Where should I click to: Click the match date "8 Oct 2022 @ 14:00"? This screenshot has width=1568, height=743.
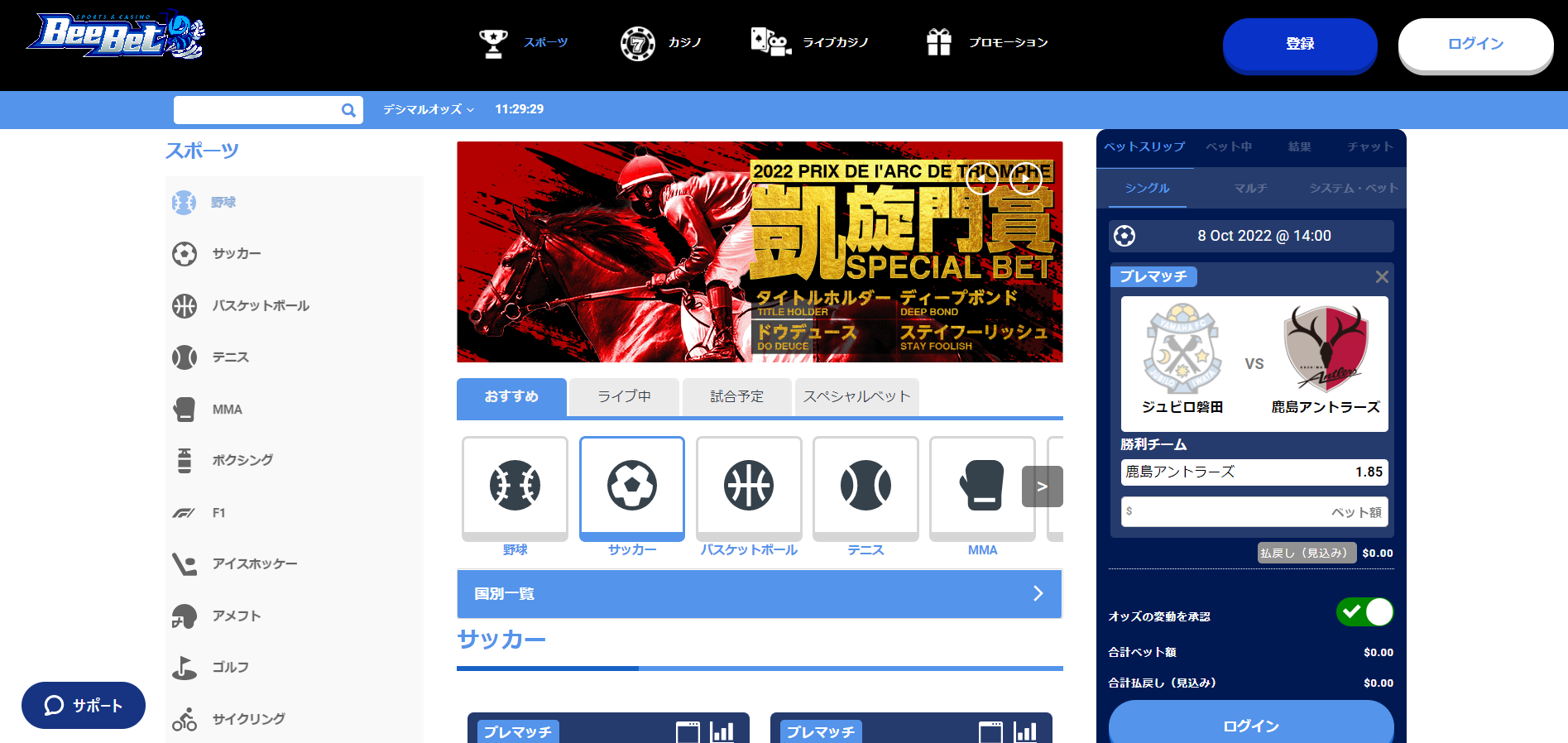pyautogui.click(x=1264, y=236)
